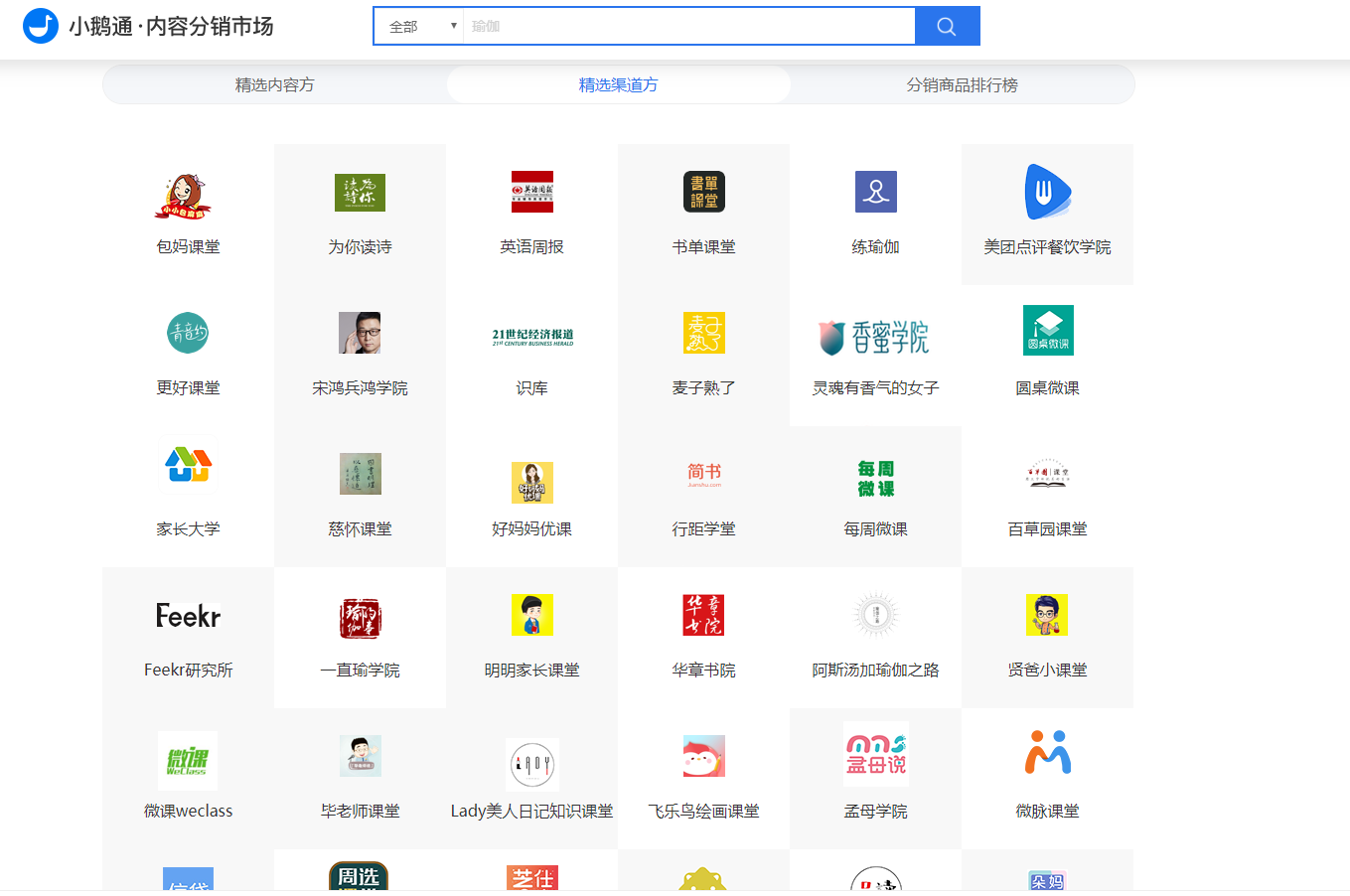
Task: Click the 香蜜学院 logo
Action: [874, 337]
